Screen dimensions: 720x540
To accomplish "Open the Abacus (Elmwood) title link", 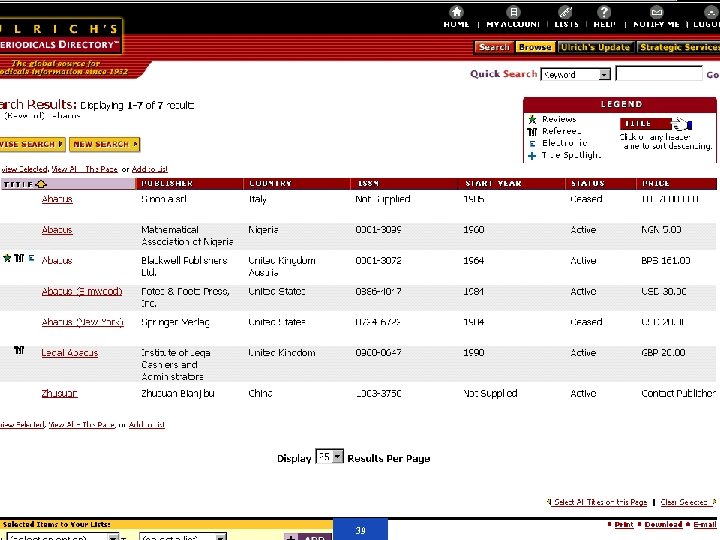I will click(82, 292).
